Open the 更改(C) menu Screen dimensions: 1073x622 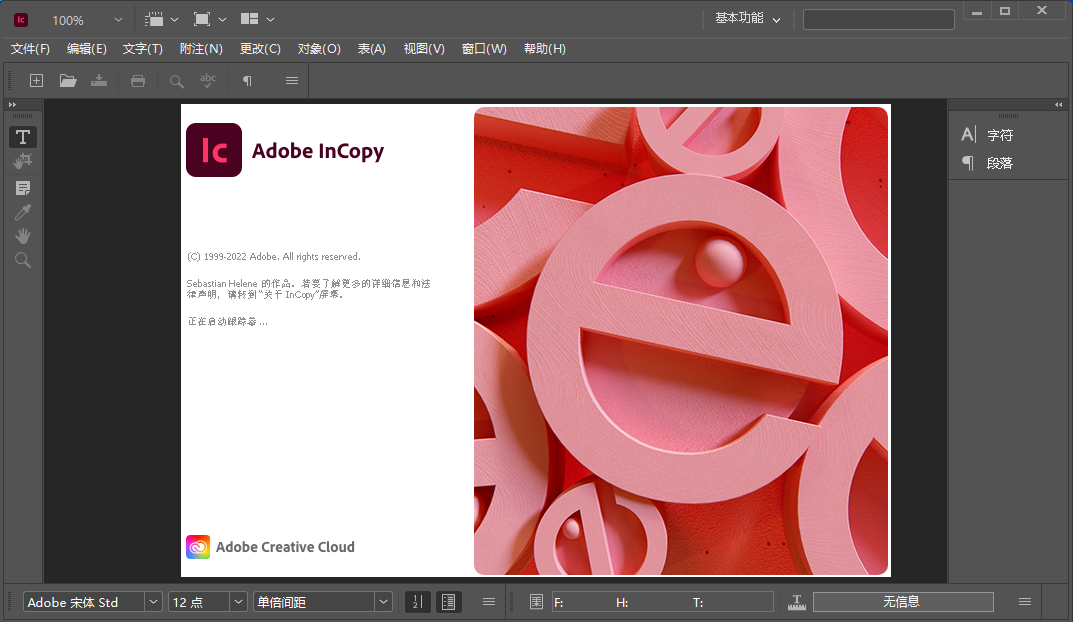(260, 49)
